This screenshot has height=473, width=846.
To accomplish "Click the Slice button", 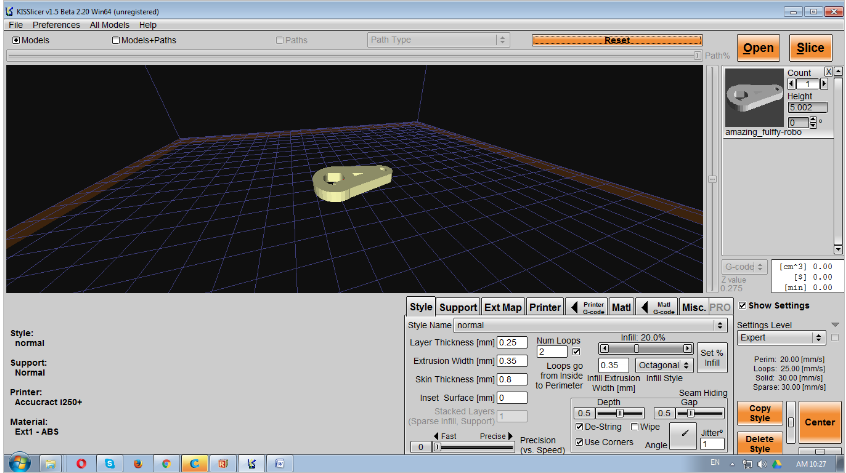I will (x=810, y=48).
